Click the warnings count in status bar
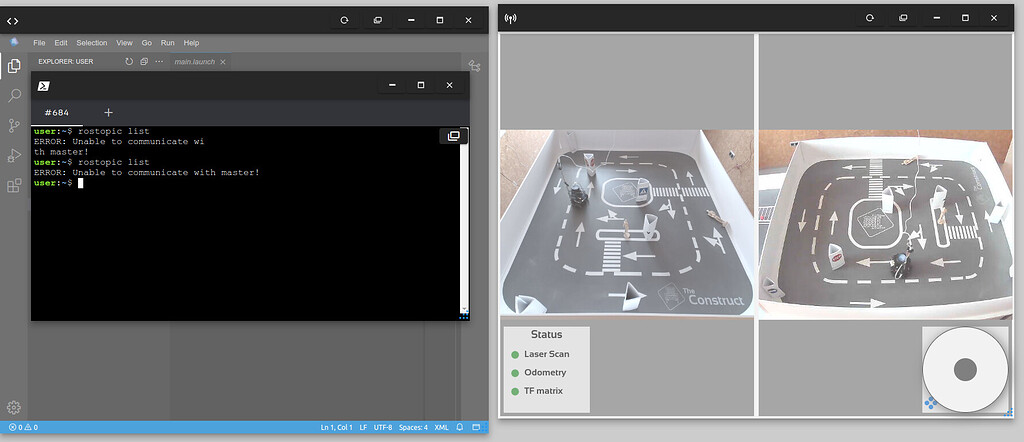The width and height of the screenshot is (1024, 442). tap(31, 428)
